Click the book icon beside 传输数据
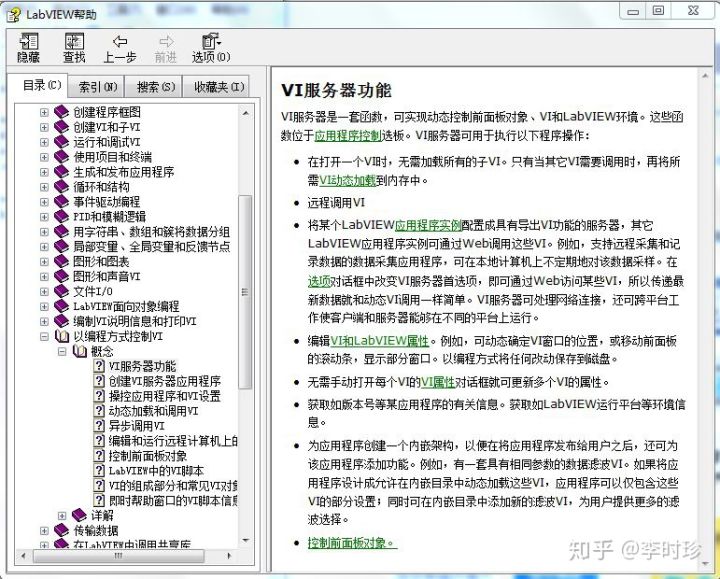 tap(62, 530)
